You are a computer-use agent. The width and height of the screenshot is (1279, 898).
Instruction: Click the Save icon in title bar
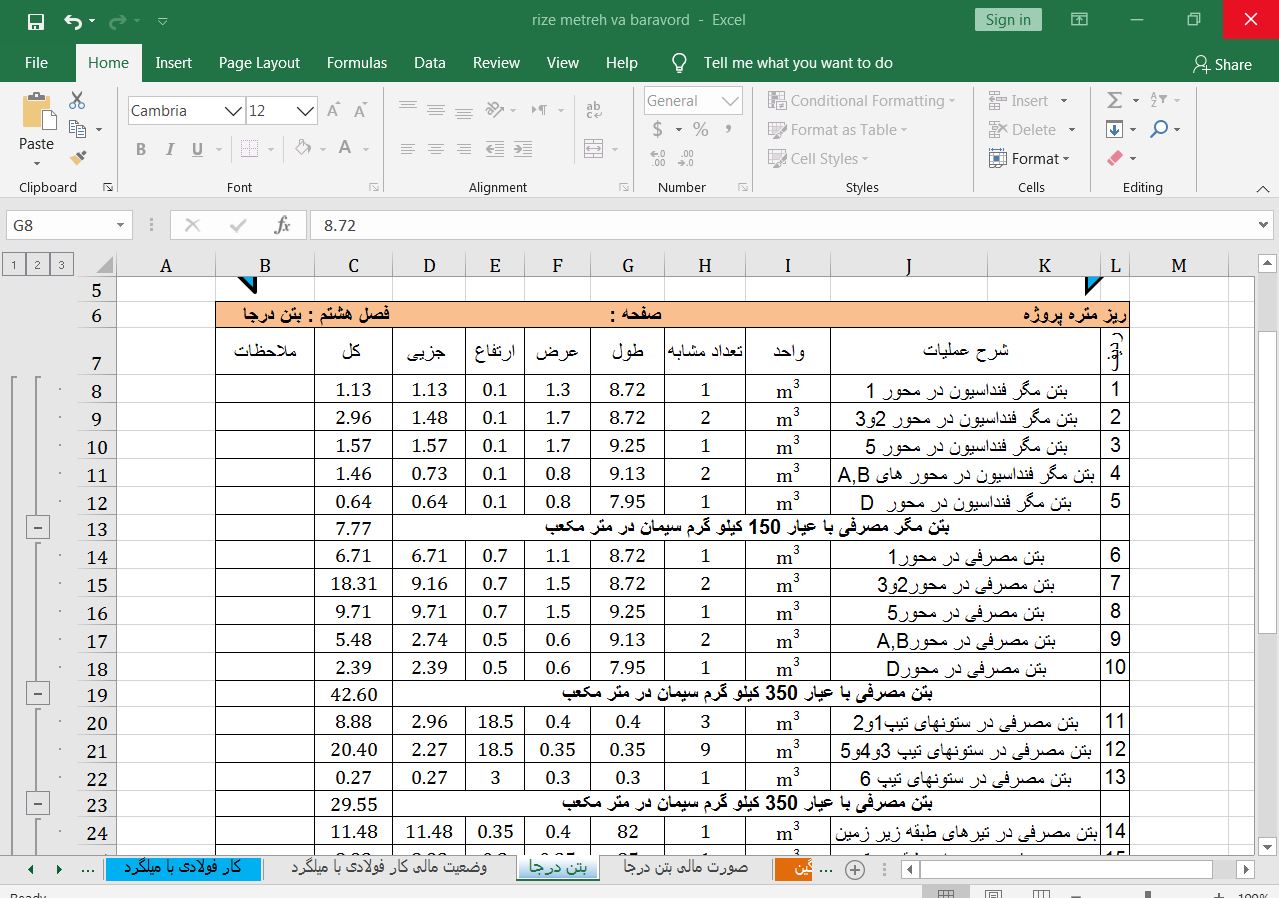tap(35, 21)
